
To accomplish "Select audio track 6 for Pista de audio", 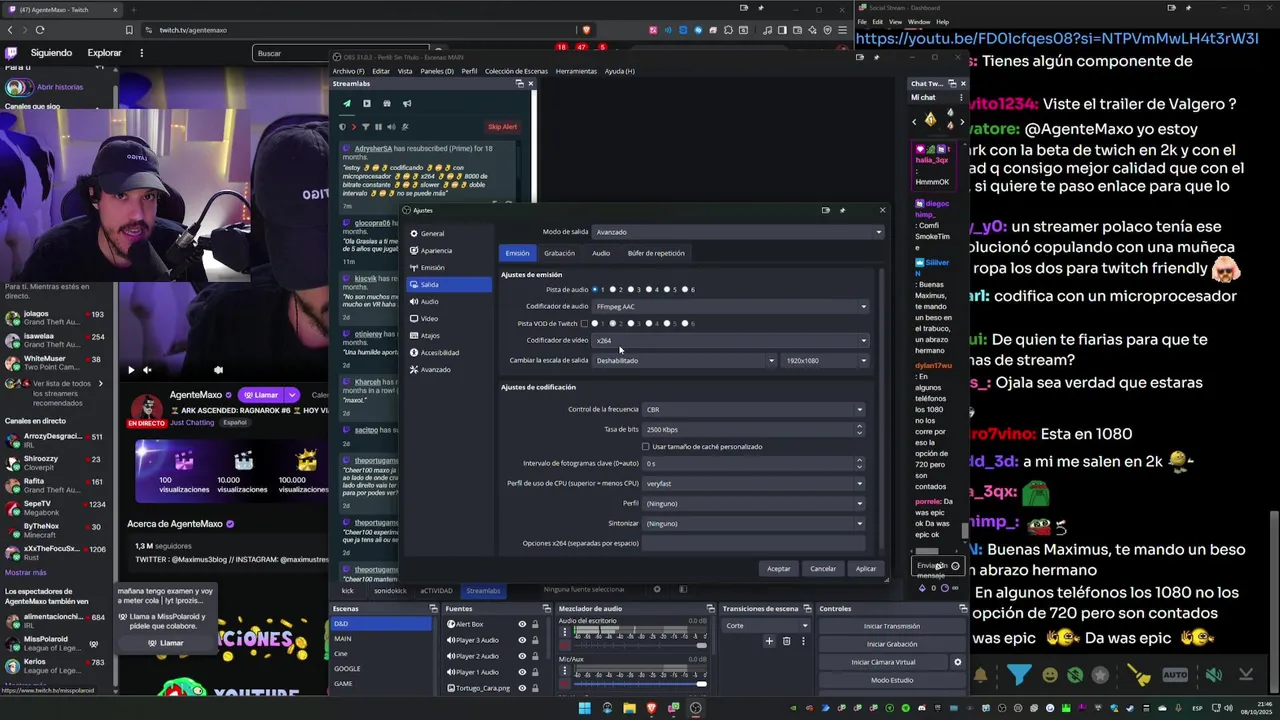I will point(685,289).
